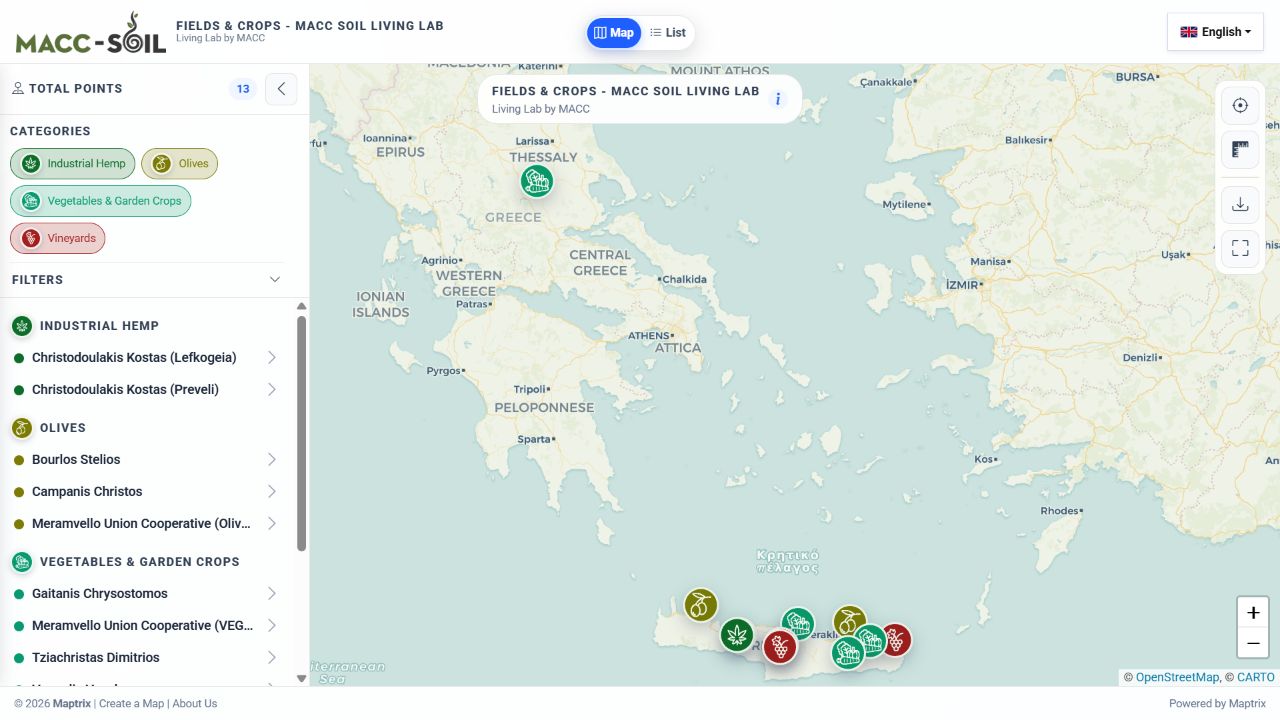Open the About Us link
Screen dimensions: 1280x720
[195, 704]
